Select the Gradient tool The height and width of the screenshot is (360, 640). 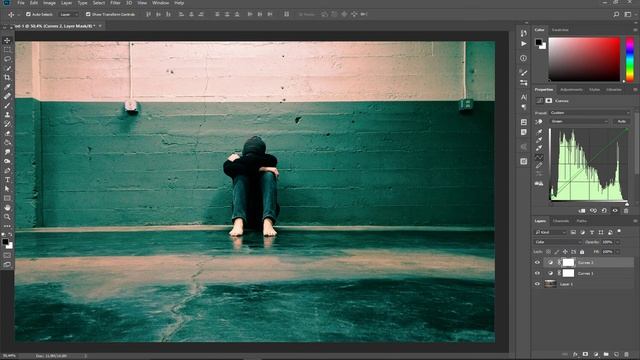(7, 142)
